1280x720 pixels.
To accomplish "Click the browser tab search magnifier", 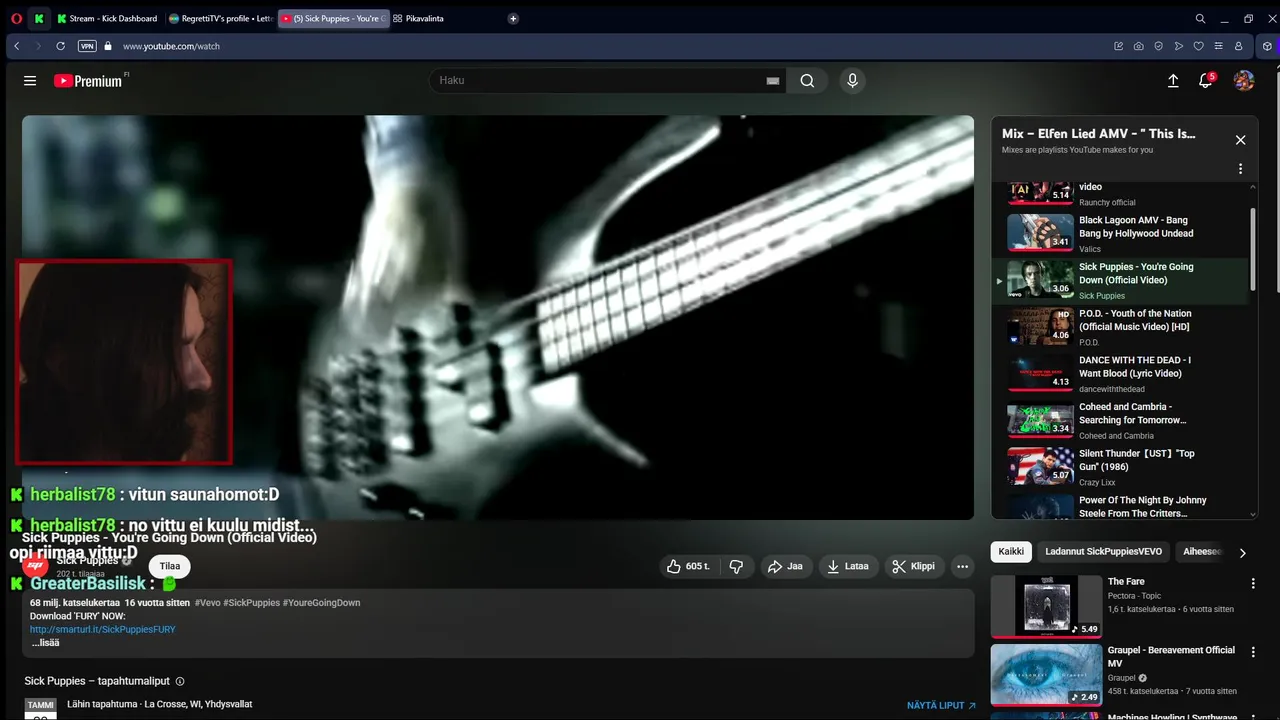I will (1200, 18).
